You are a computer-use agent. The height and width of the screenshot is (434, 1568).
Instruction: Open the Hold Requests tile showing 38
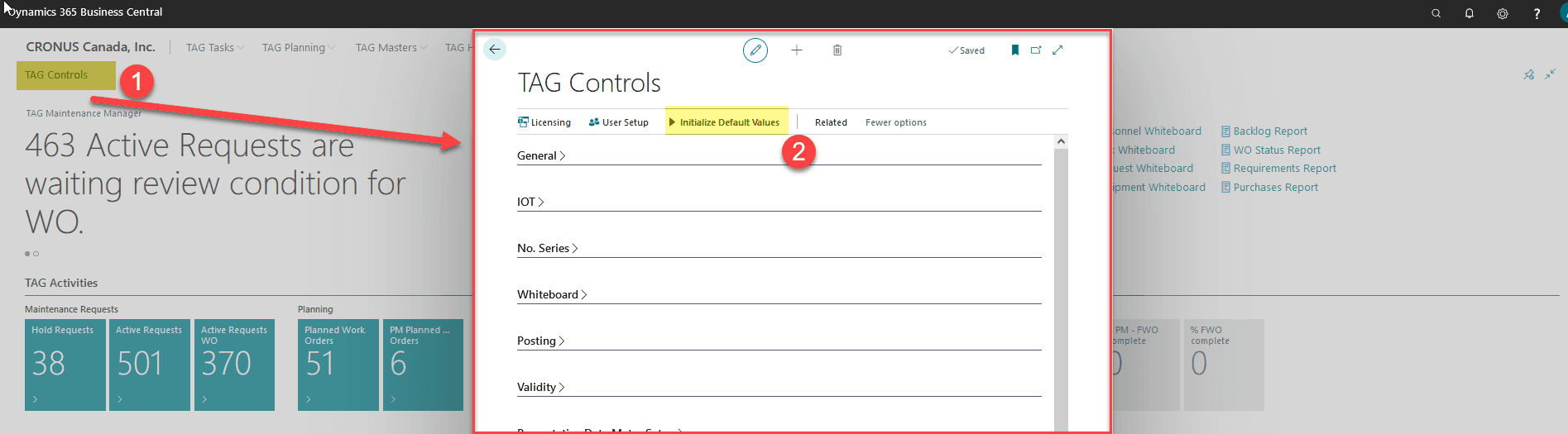tap(65, 365)
